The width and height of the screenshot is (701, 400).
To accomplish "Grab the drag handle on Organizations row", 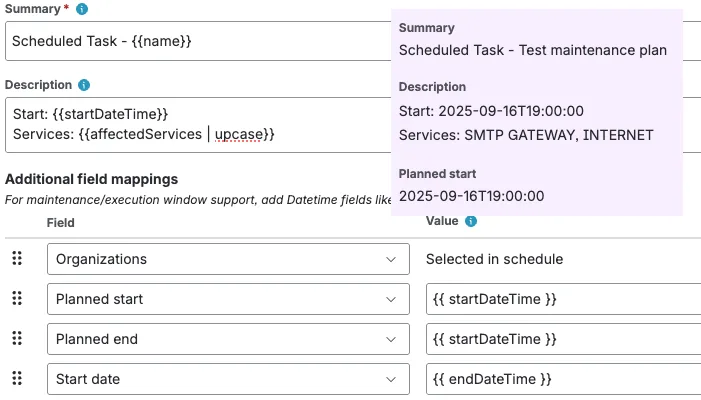I will click(17, 259).
